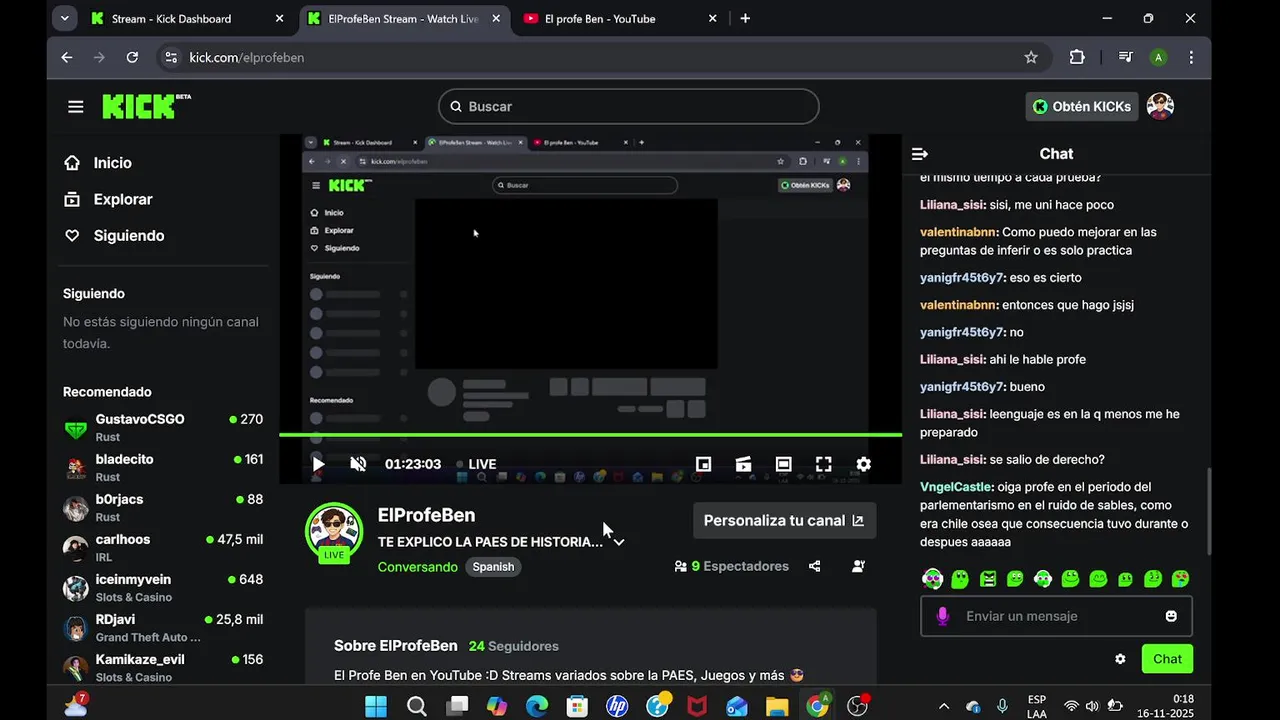The image size is (1280, 720).
Task: Open the OBS Studio taskbar icon
Action: coord(858,706)
